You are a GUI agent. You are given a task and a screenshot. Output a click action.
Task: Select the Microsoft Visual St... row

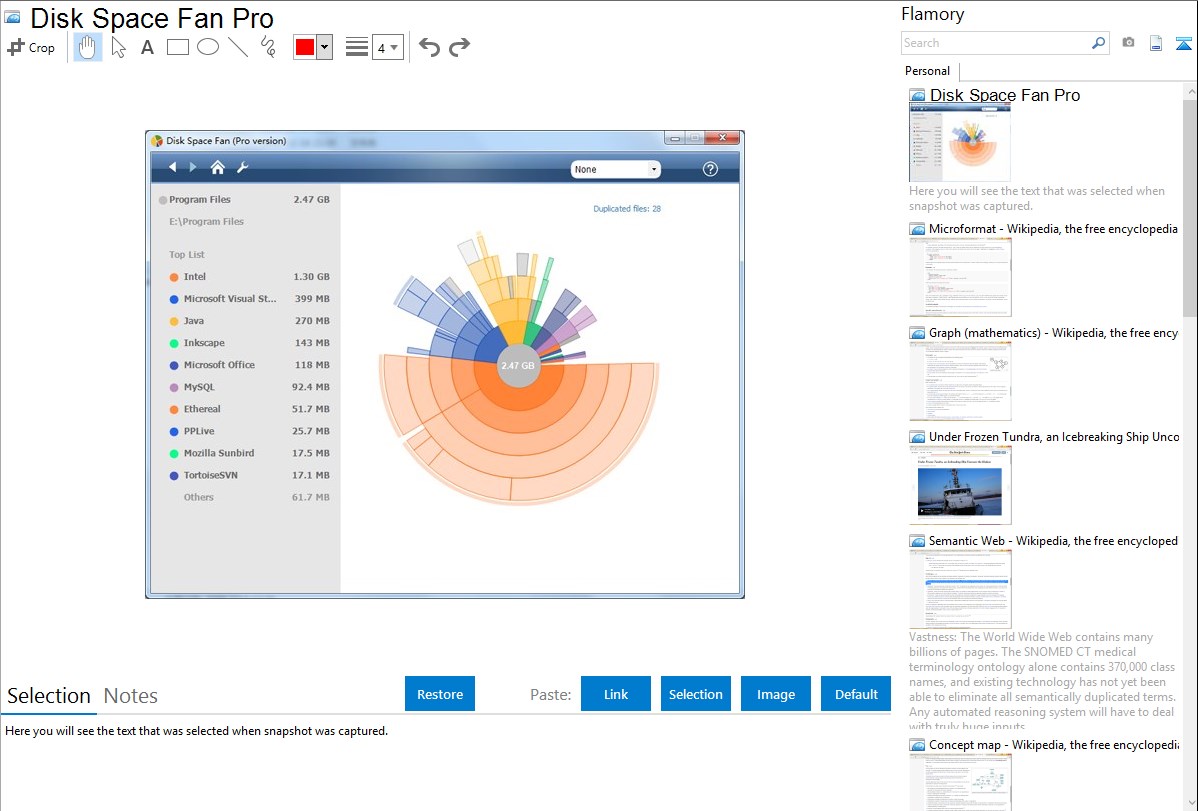(249, 299)
